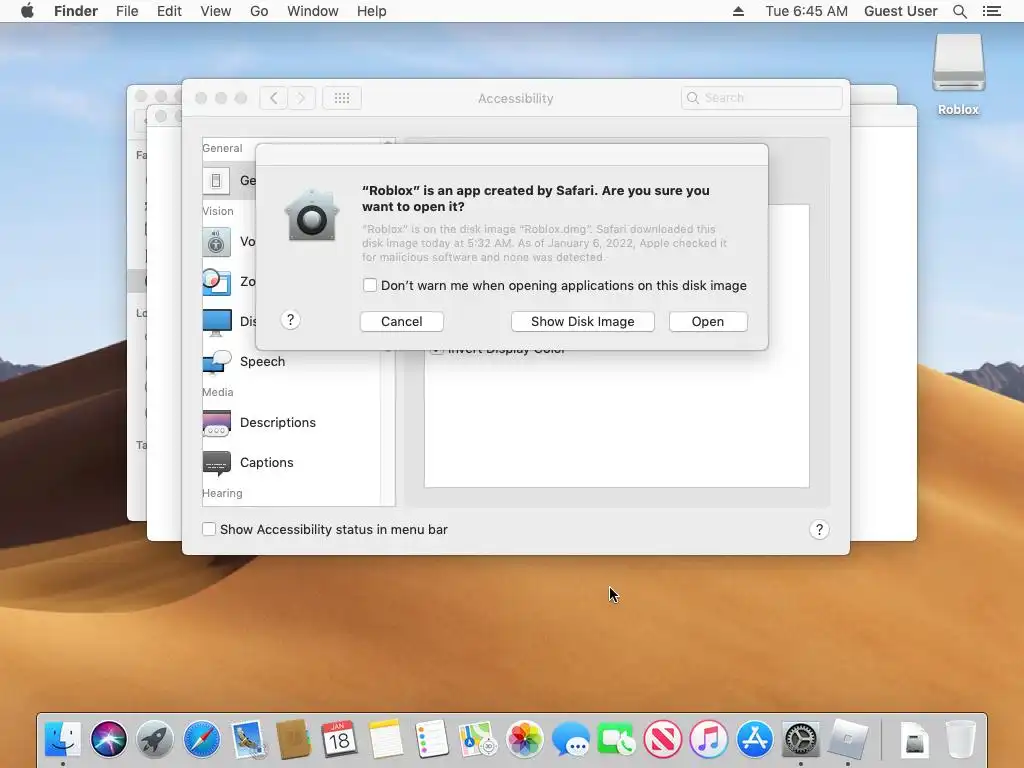1024x768 pixels.
Task: Open Launchpad rocket icon in Dock
Action: [x=155, y=739]
